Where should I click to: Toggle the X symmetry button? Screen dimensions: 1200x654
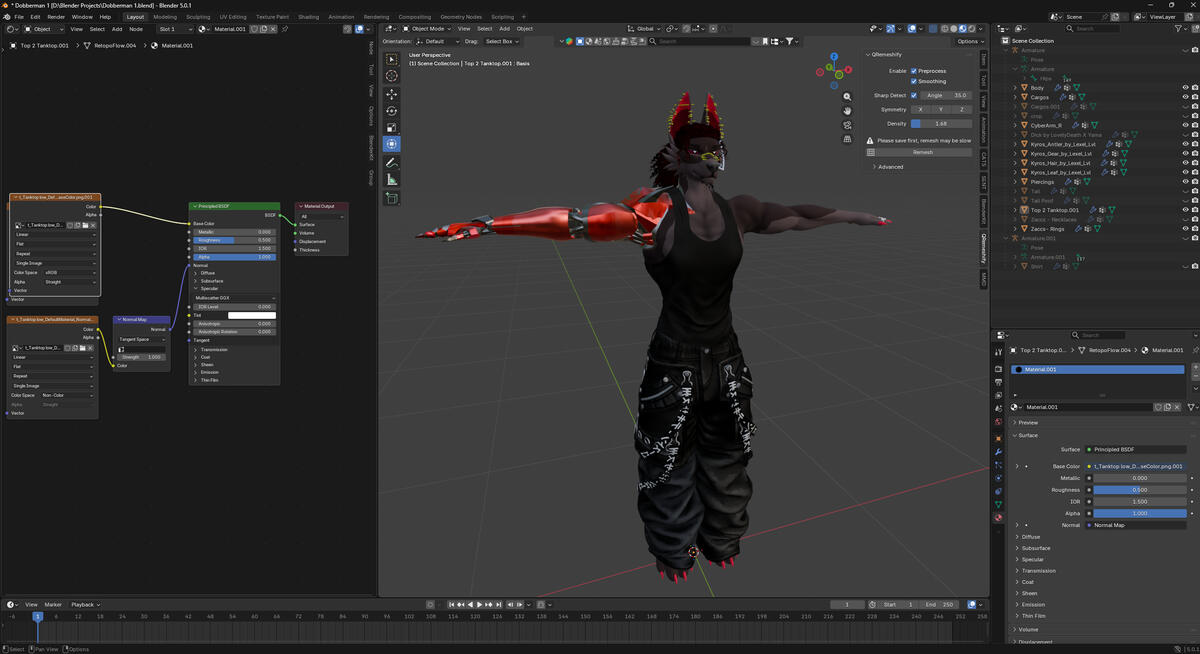pyautogui.click(x=920, y=109)
